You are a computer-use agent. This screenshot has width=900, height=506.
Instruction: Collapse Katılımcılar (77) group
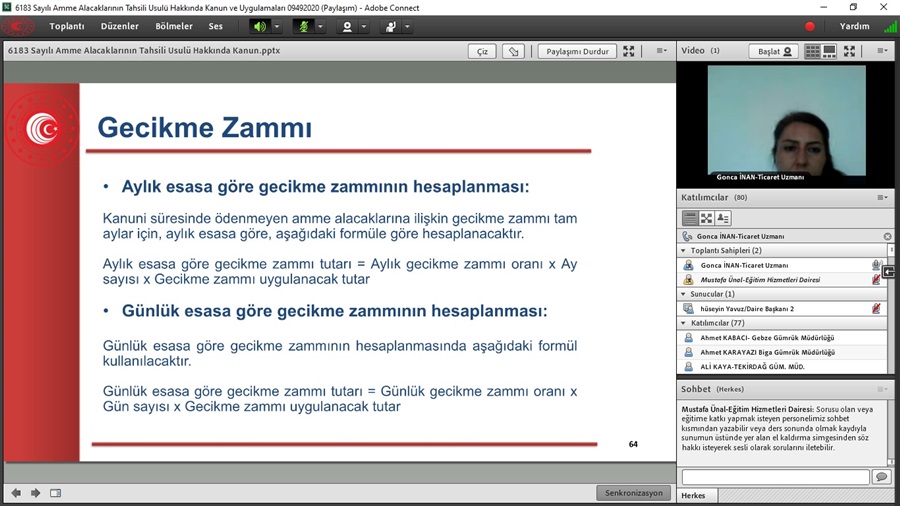tap(683, 323)
